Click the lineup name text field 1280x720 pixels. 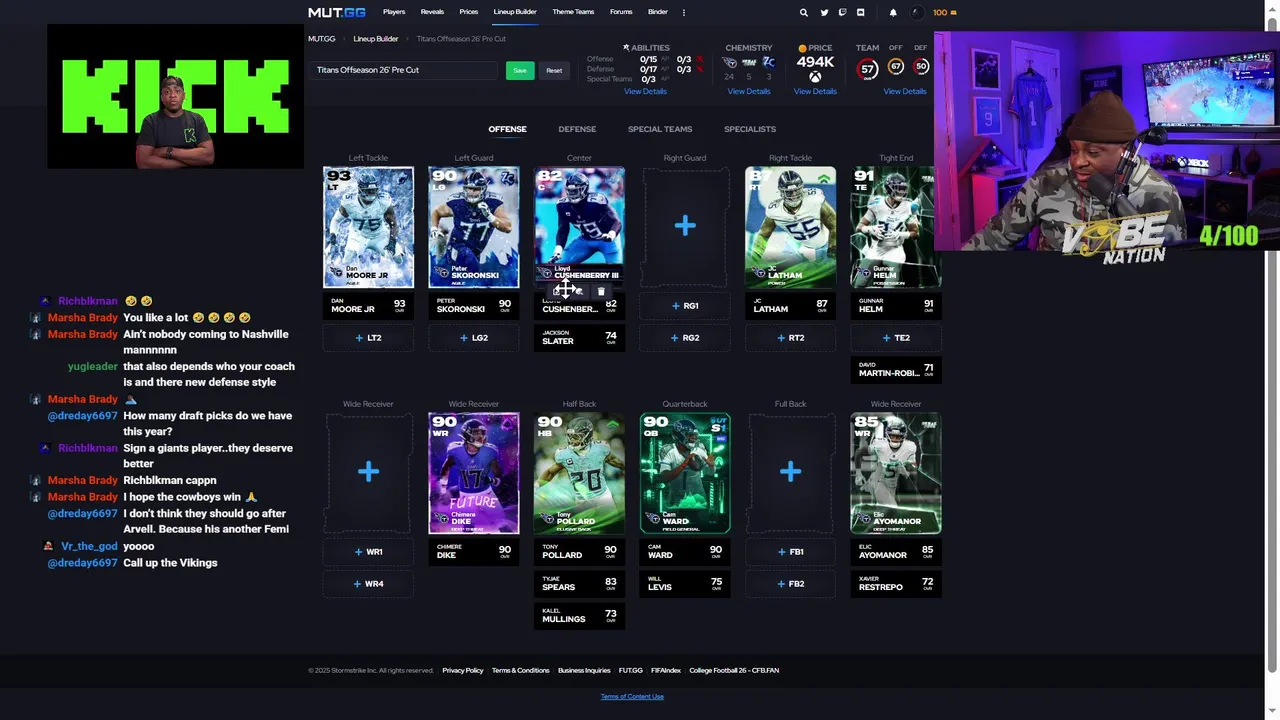404,70
